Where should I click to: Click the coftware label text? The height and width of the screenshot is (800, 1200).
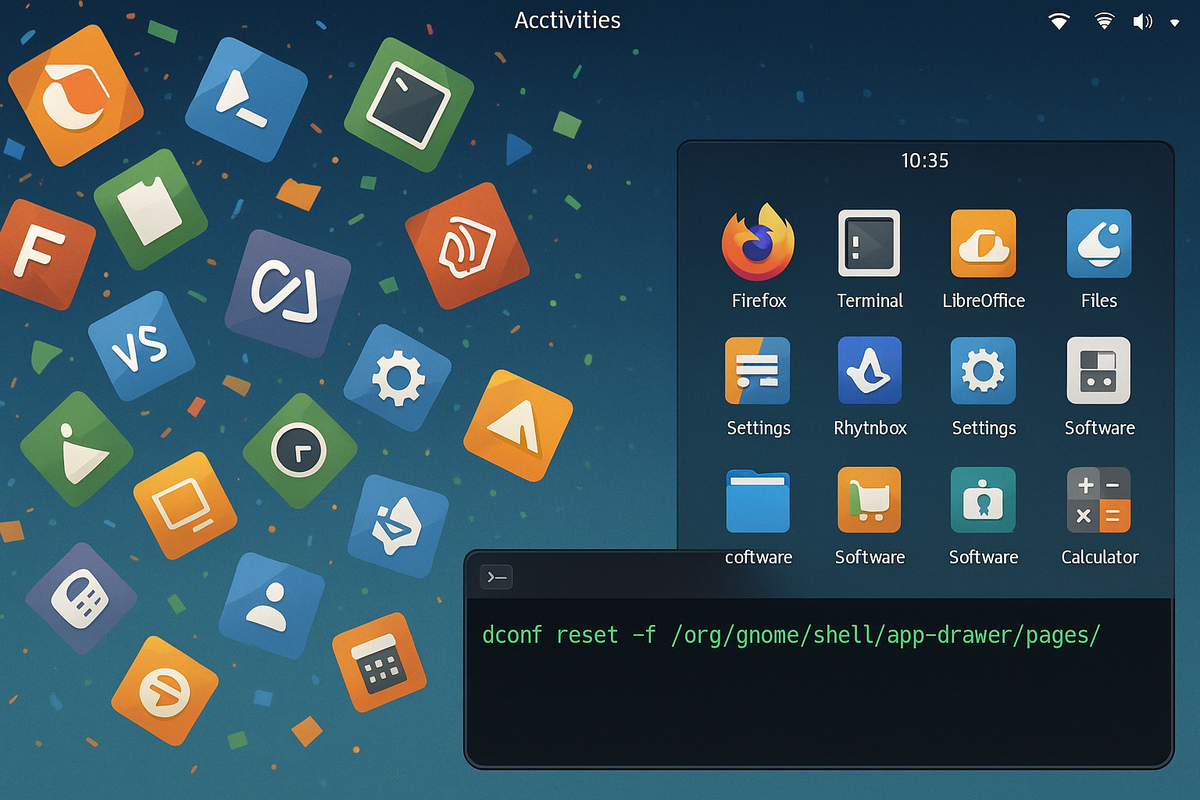pos(758,557)
